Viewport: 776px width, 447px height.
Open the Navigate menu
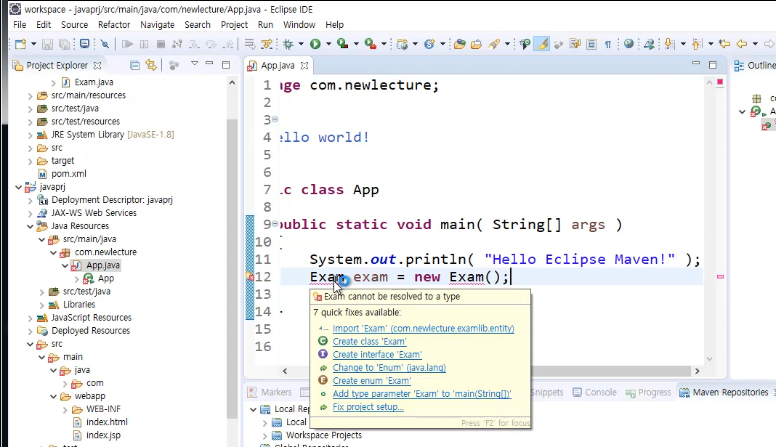[x=157, y=25]
